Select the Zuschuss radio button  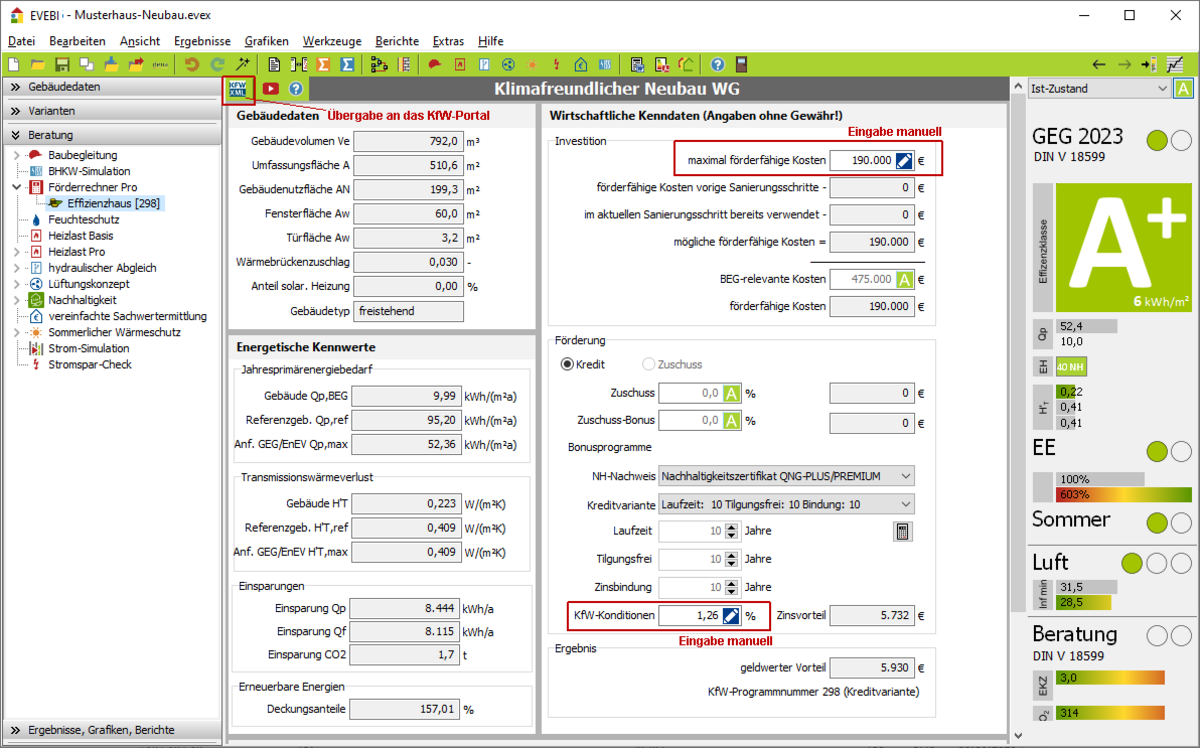pos(650,365)
